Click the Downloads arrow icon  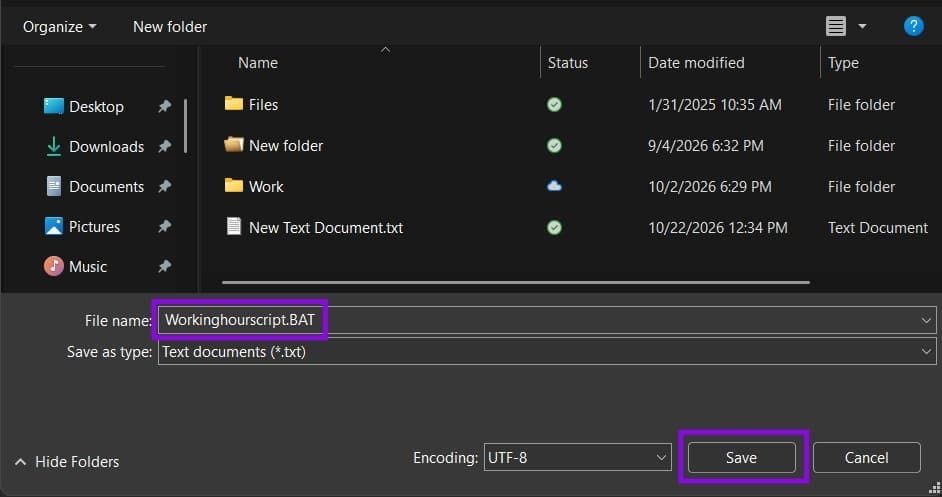pos(53,146)
